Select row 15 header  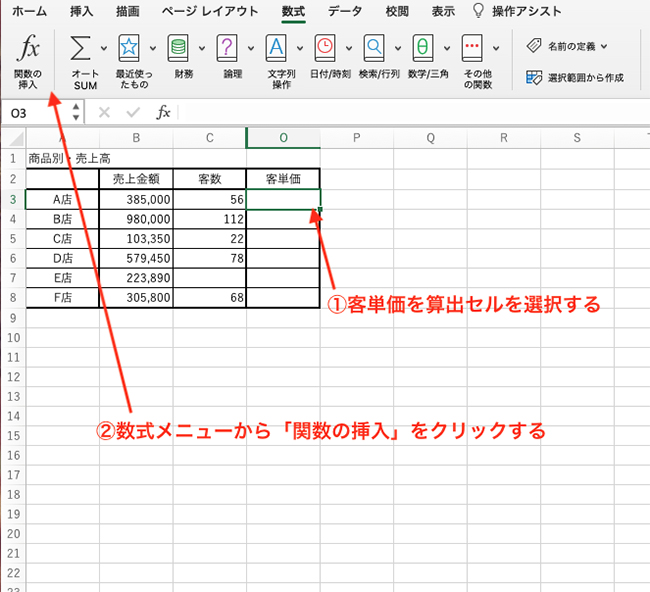(13, 436)
